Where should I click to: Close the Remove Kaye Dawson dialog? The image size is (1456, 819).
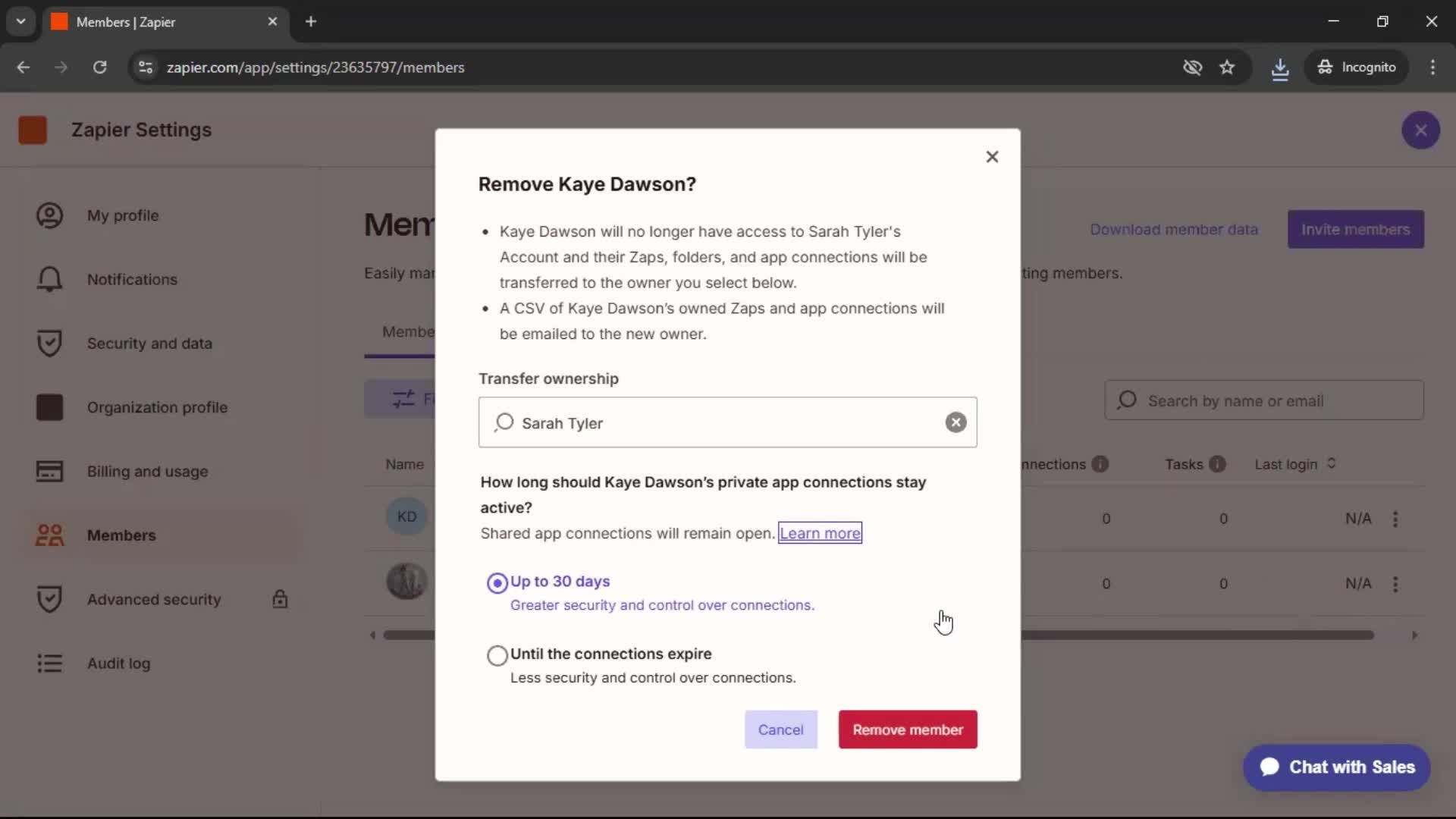coord(992,157)
